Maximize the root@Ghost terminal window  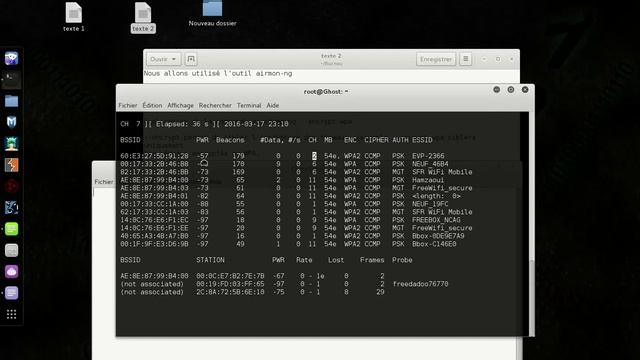point(511,90)
